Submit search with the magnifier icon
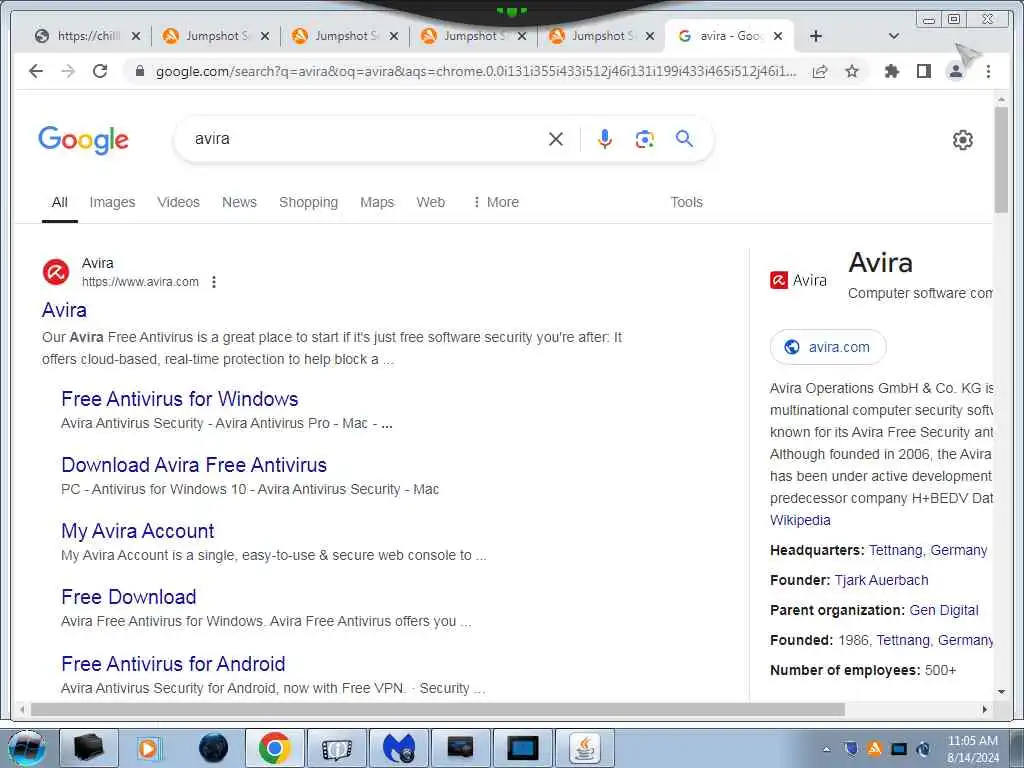 tap(684, 138)
